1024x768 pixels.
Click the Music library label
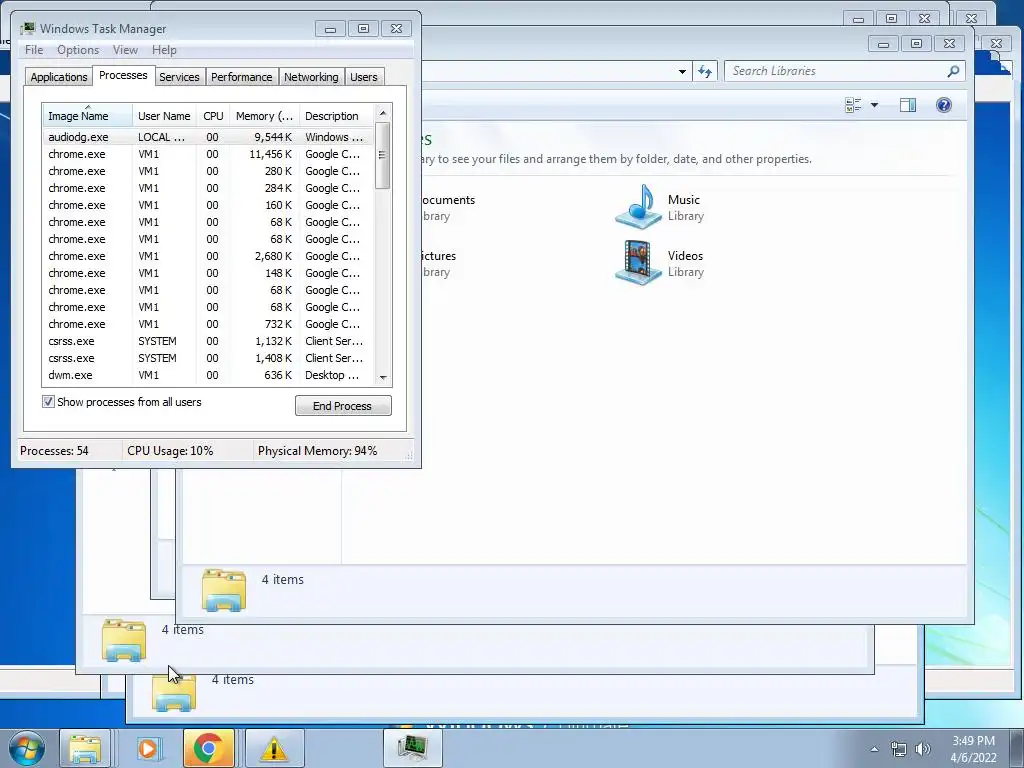tap(684, 200)
